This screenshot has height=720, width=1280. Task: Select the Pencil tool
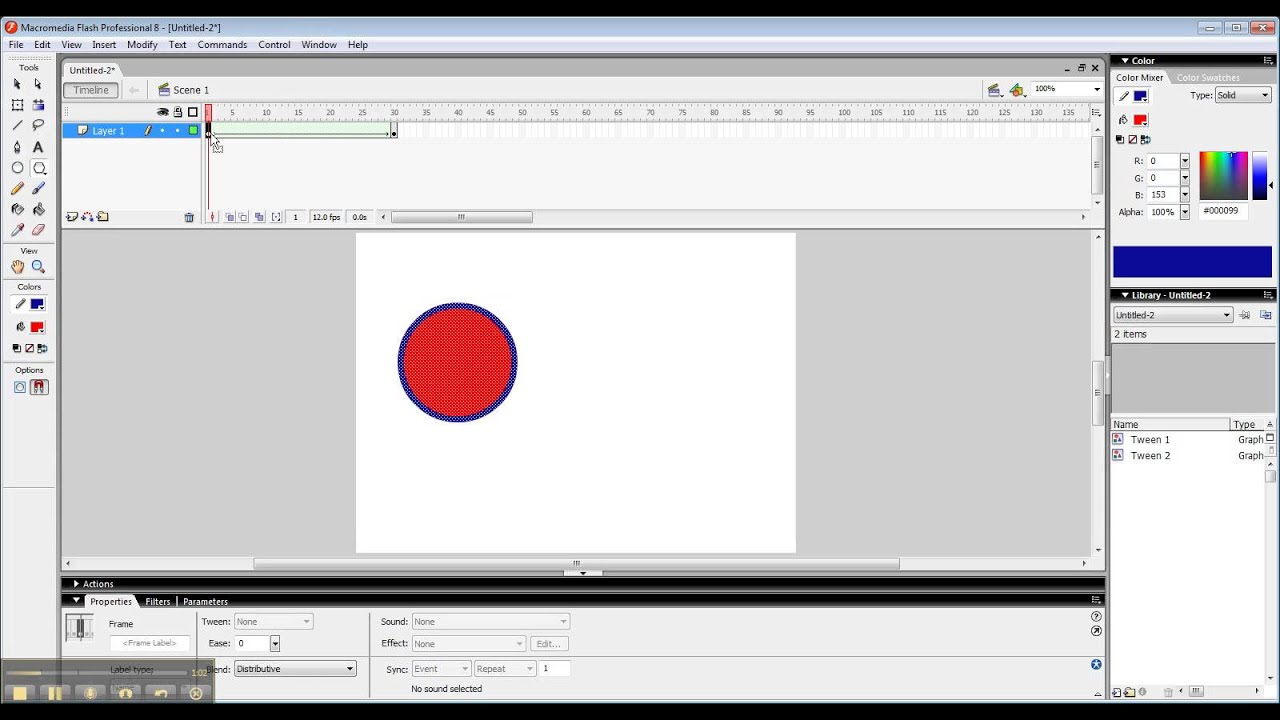point(17,189)
